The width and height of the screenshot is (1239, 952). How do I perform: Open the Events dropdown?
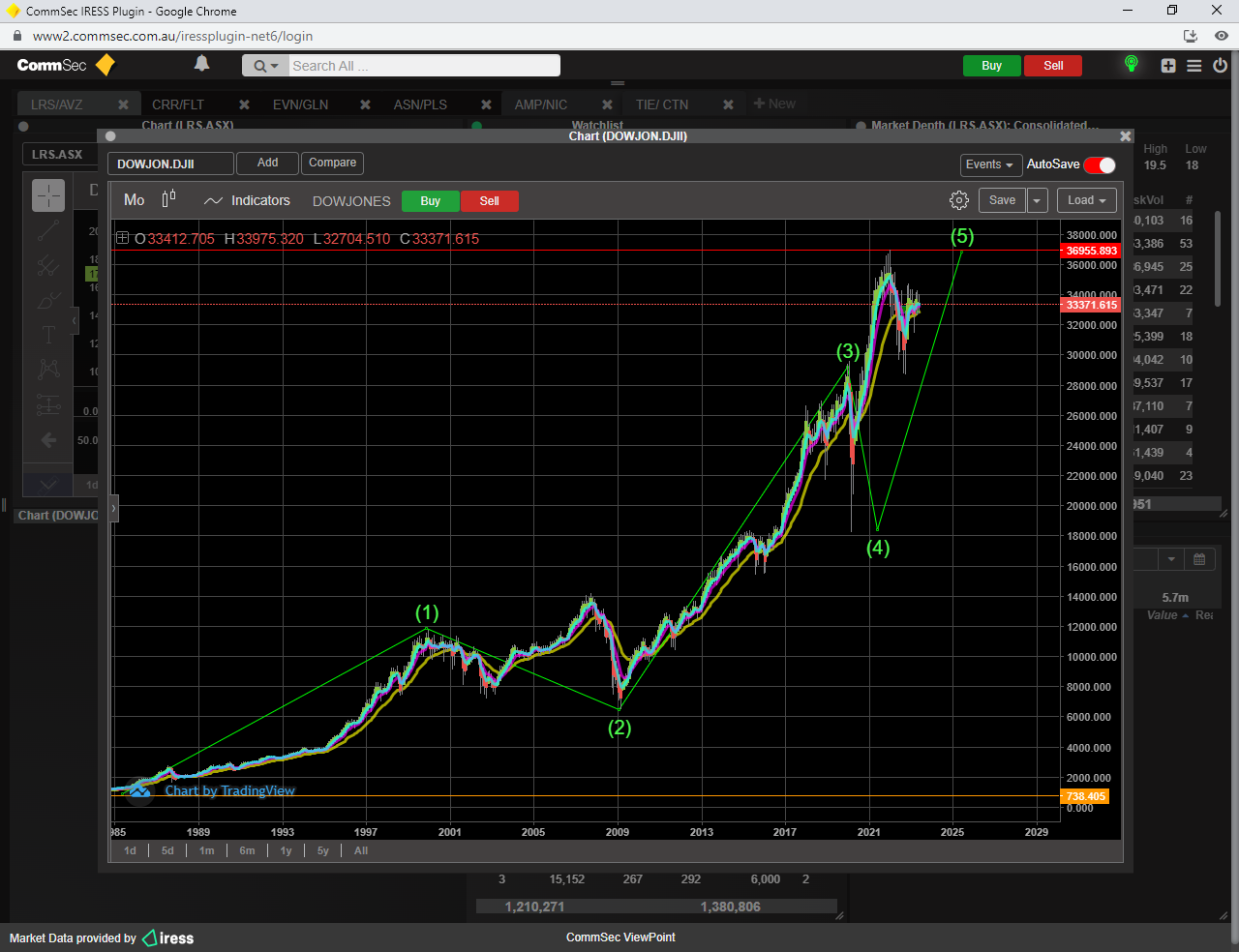click(x=990, y=164)
